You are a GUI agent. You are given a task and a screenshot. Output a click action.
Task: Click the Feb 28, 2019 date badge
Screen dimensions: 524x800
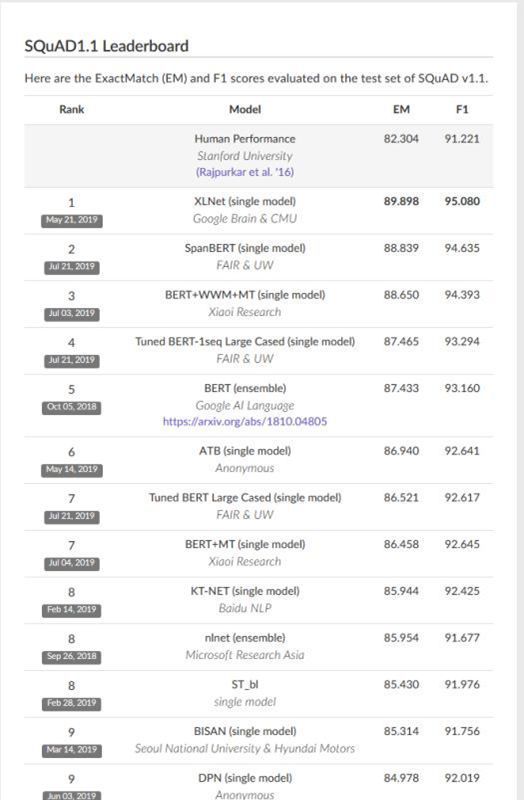click(71, 704)
